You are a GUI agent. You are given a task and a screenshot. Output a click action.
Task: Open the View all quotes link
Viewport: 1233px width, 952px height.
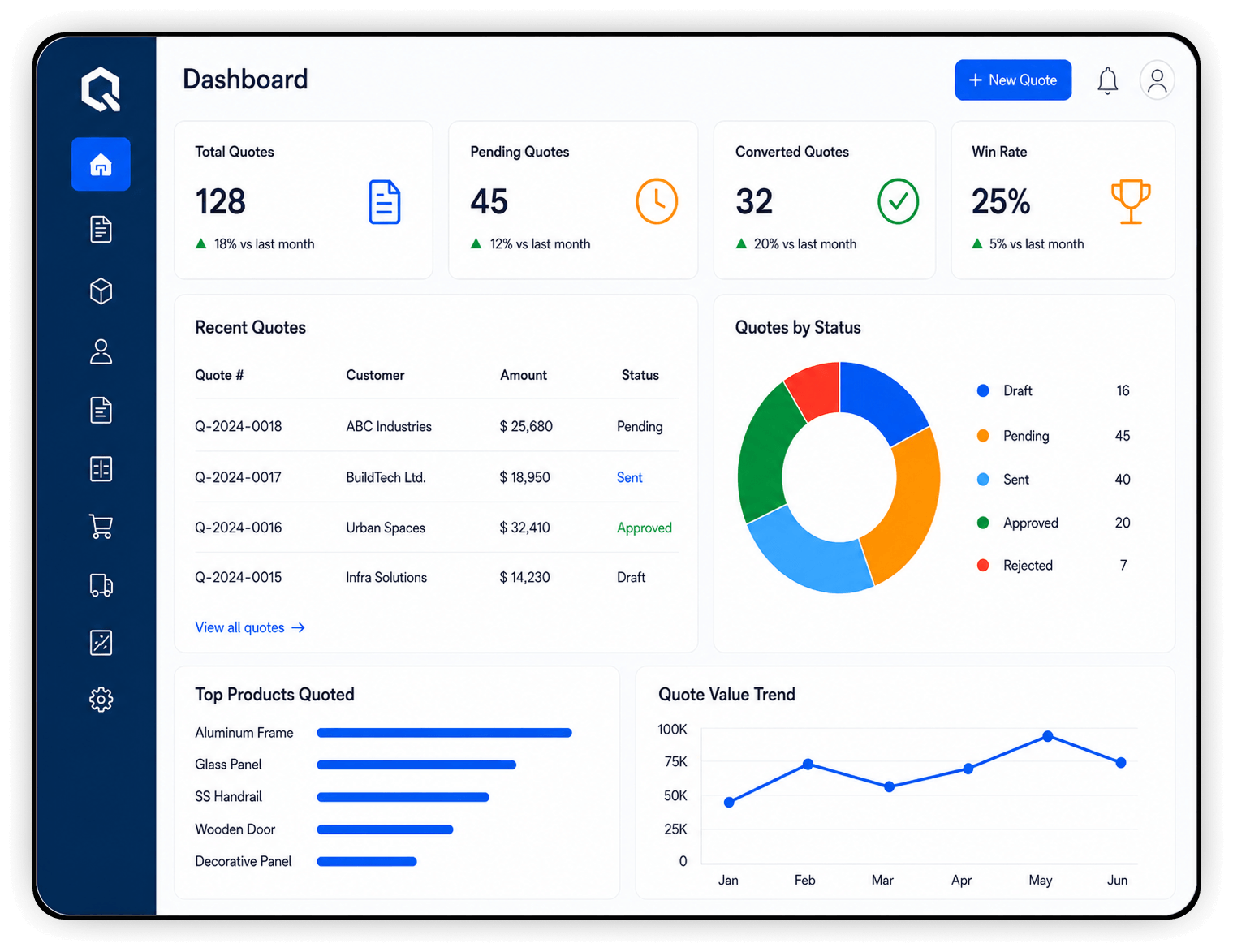[x=250, y=627]
